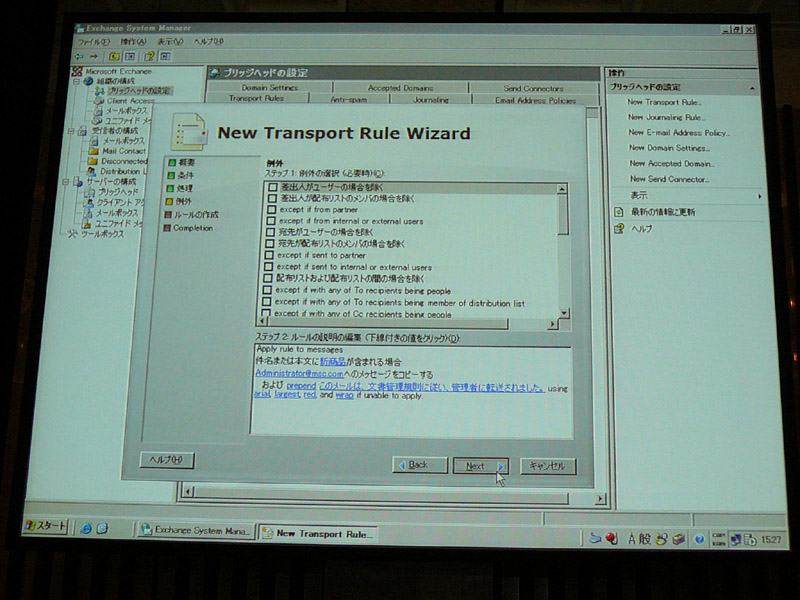Screen dimensions: 800x600
Task: Click the 最新の情報に更新 refresh icon
Action: coord(619,212)
